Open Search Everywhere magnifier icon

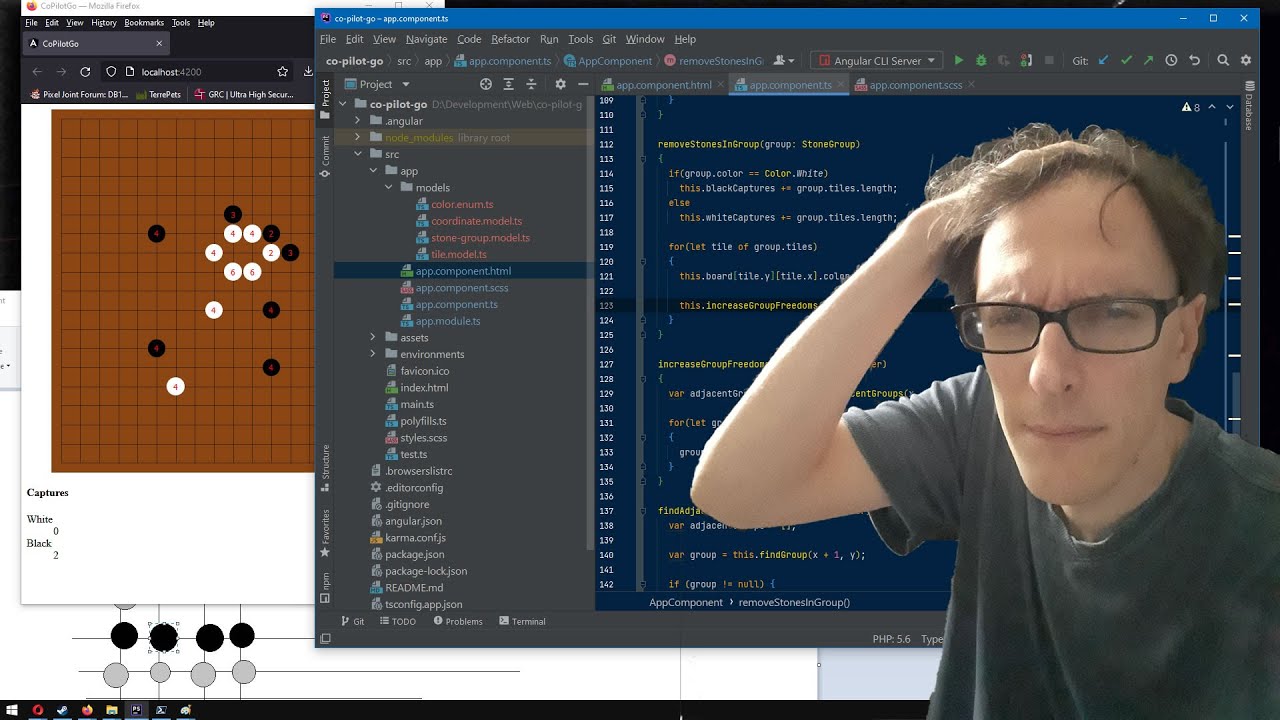(1223, 61)
